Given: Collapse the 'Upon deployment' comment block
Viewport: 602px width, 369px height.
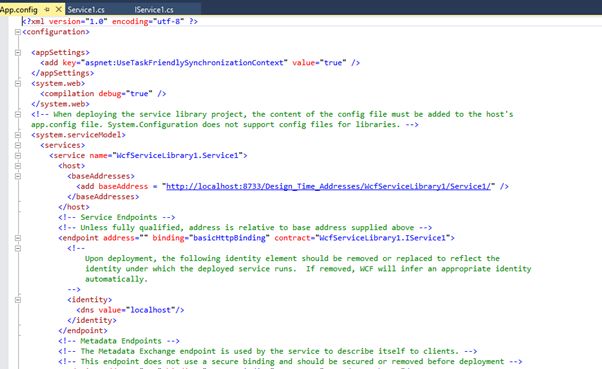Looking at the screenshot, I should (18, 248).
